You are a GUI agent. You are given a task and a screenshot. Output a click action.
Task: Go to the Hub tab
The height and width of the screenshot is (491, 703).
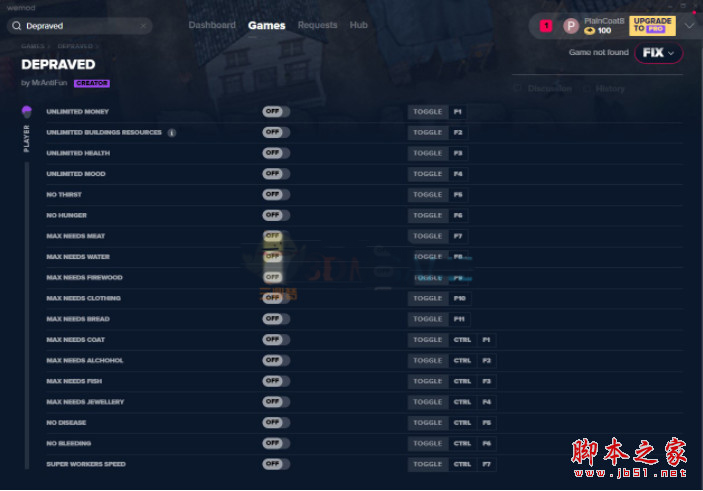(359, 25)
